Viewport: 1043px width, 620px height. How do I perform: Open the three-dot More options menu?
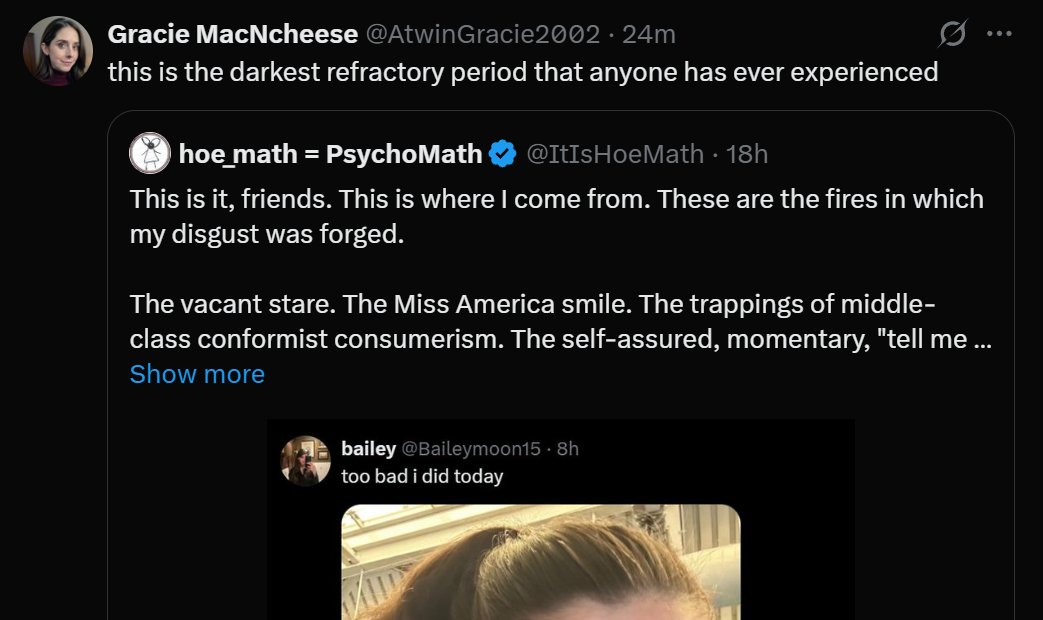pos(999,34)
